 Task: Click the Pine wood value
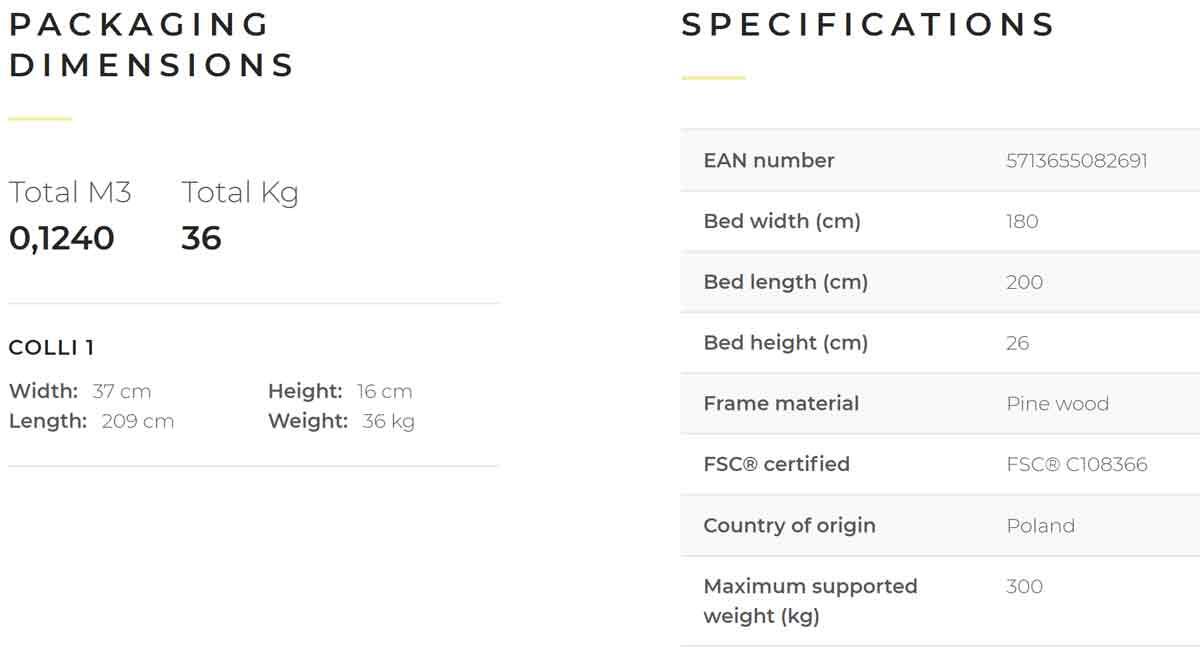1057,404
